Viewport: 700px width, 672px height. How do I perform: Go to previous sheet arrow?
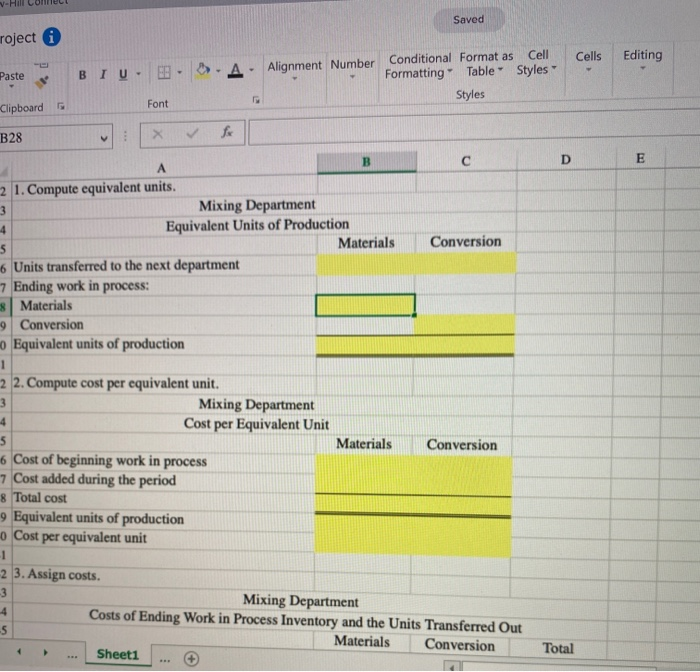pyautogui.click(x=19, y=651)
